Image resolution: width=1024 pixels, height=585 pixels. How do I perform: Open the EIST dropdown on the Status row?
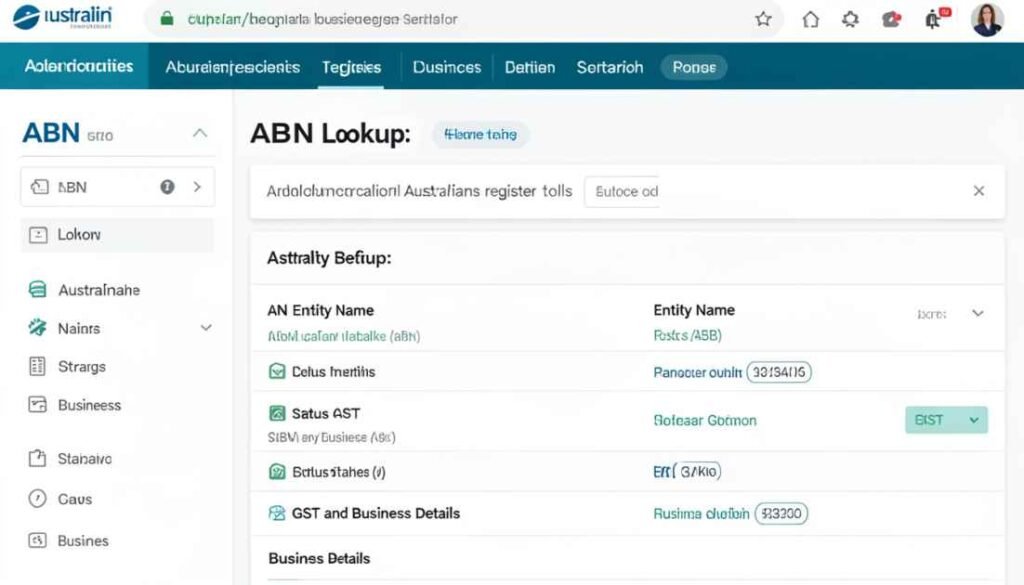tap(945, 420)
